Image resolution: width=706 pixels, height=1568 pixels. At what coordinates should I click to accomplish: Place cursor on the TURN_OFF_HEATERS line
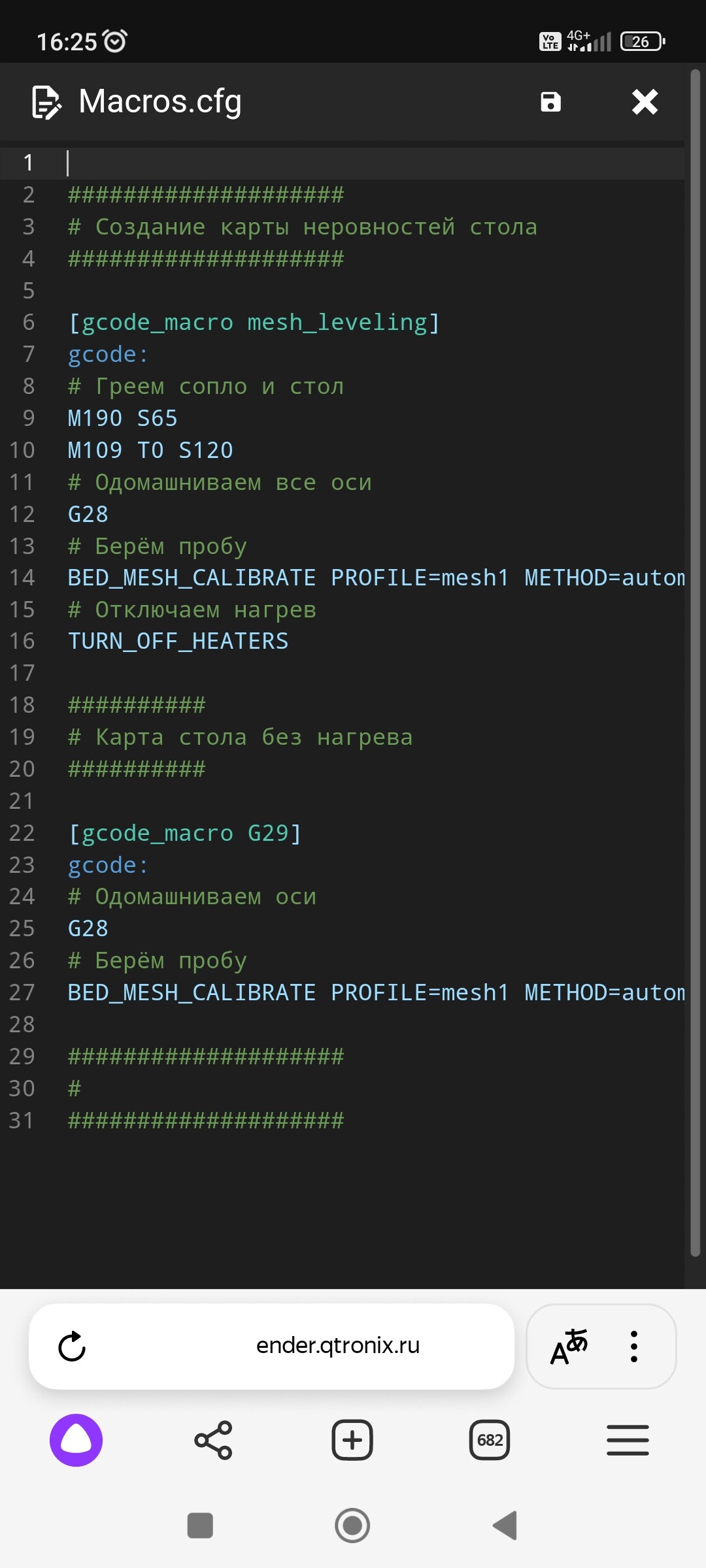178,642
